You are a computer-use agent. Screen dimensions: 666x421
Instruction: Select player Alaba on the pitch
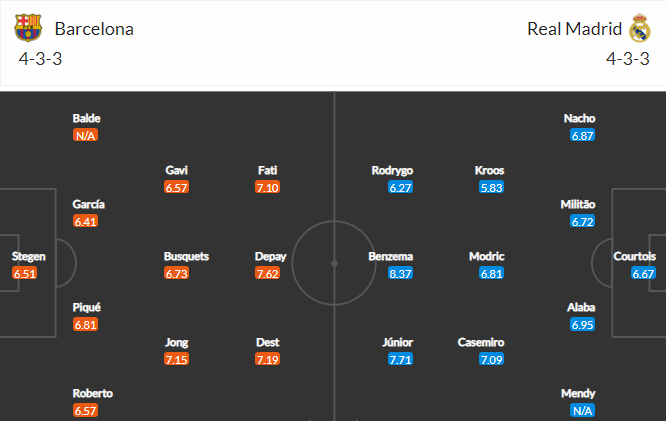(581, 307)
